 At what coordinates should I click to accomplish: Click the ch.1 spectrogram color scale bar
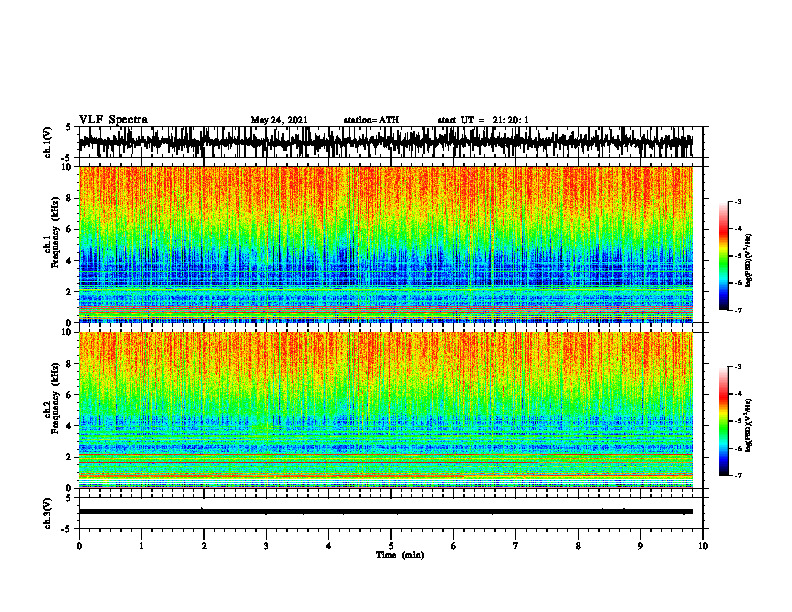click(x=724, y=256)
